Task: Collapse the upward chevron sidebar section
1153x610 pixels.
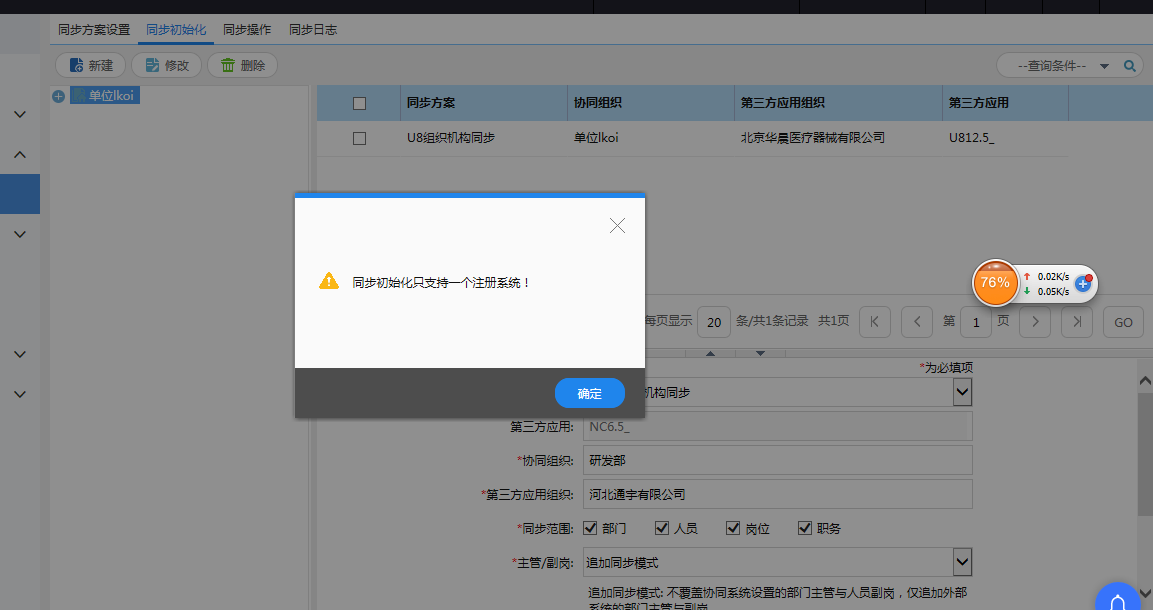Action: 20,154
